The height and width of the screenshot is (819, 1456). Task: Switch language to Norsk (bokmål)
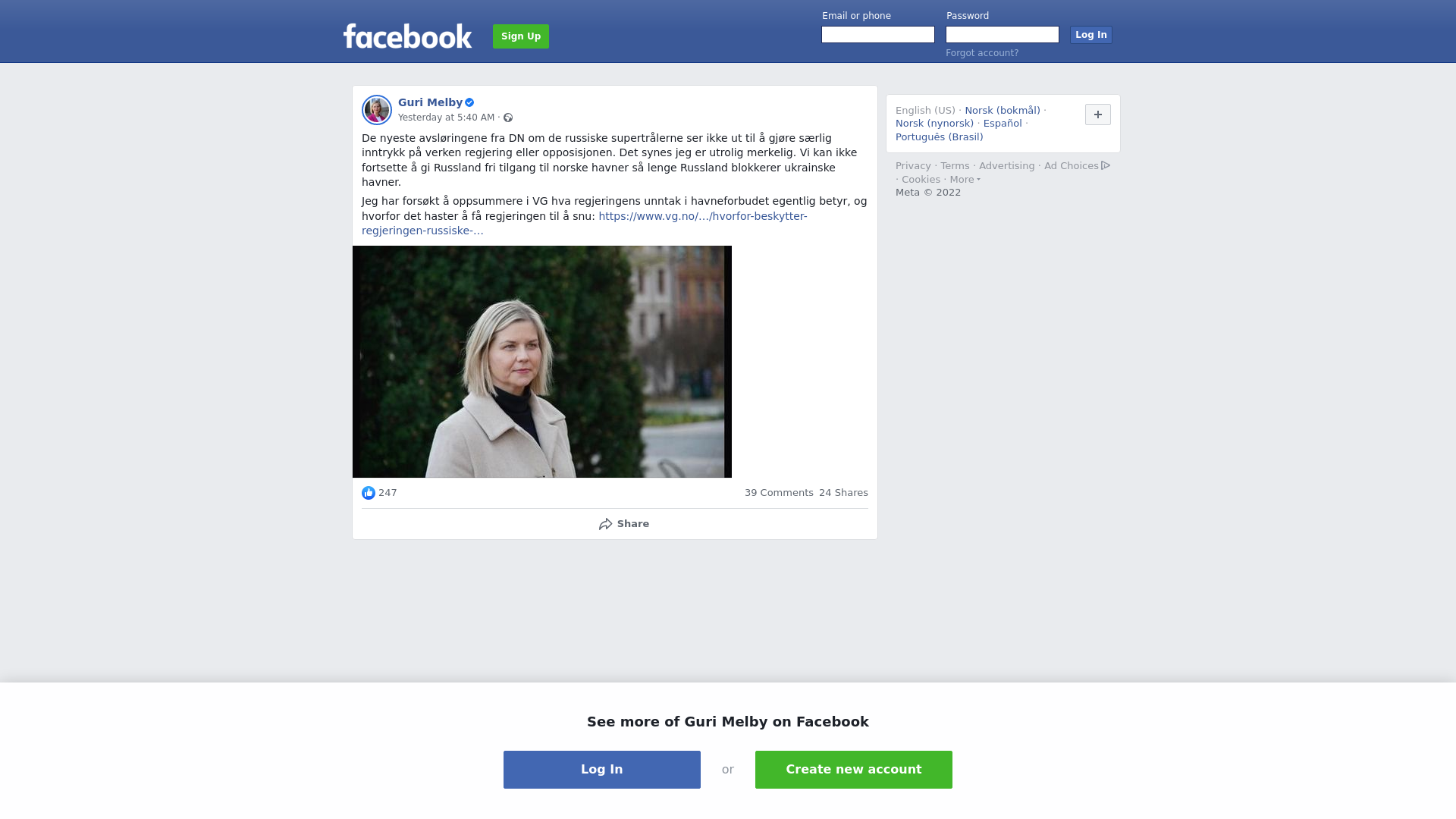(1003, 111)
